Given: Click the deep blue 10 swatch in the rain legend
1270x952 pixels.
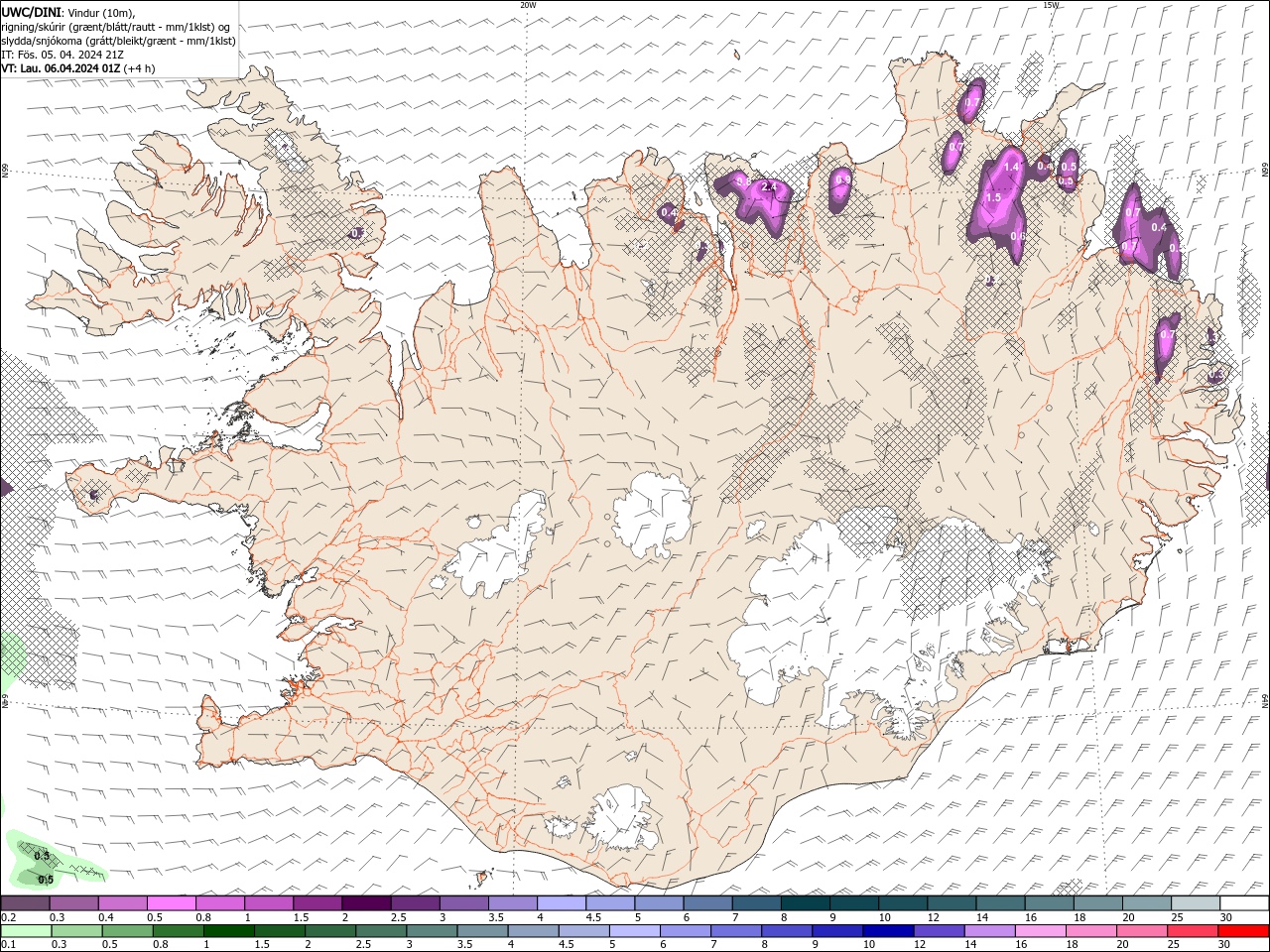Looking at the screenshot, I should (887, 931).
